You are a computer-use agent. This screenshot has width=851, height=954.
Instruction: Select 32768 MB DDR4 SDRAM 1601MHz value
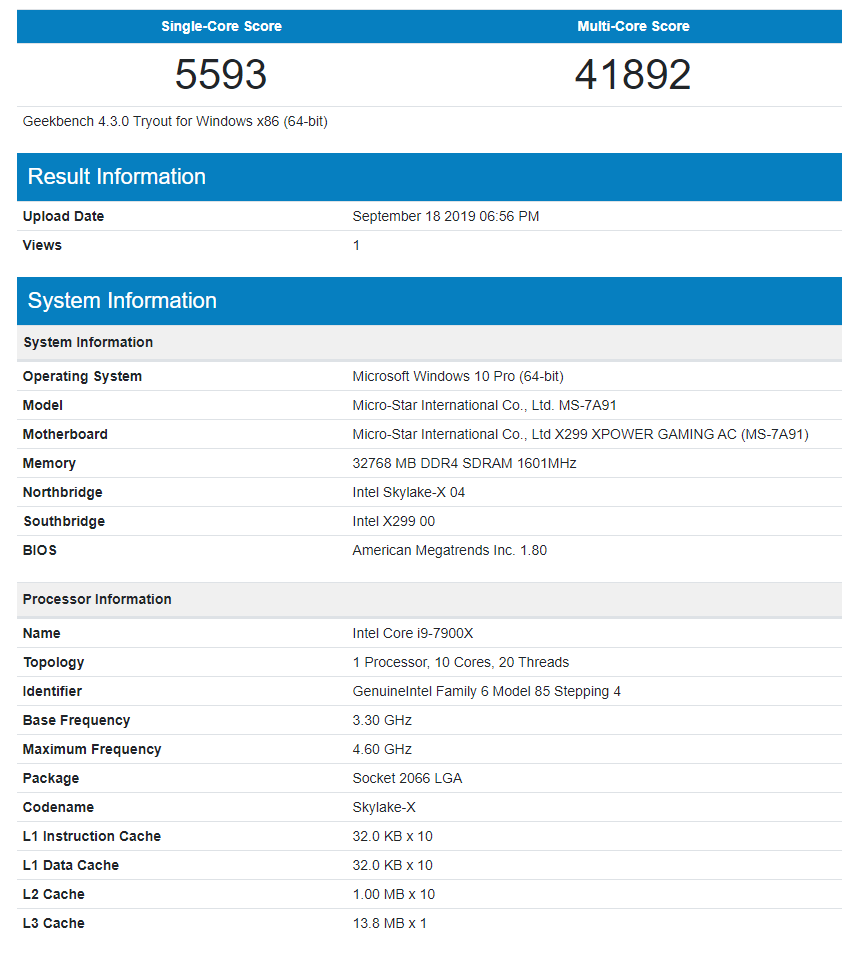(464, 464)
